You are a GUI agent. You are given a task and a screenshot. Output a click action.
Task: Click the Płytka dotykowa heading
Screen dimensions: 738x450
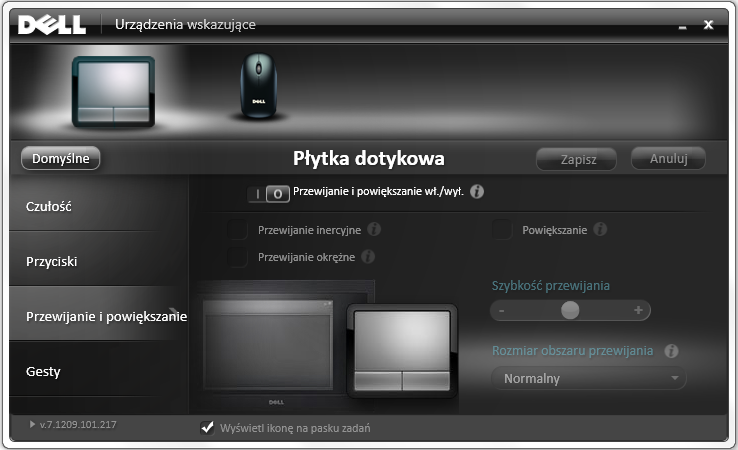pos(369,158)
